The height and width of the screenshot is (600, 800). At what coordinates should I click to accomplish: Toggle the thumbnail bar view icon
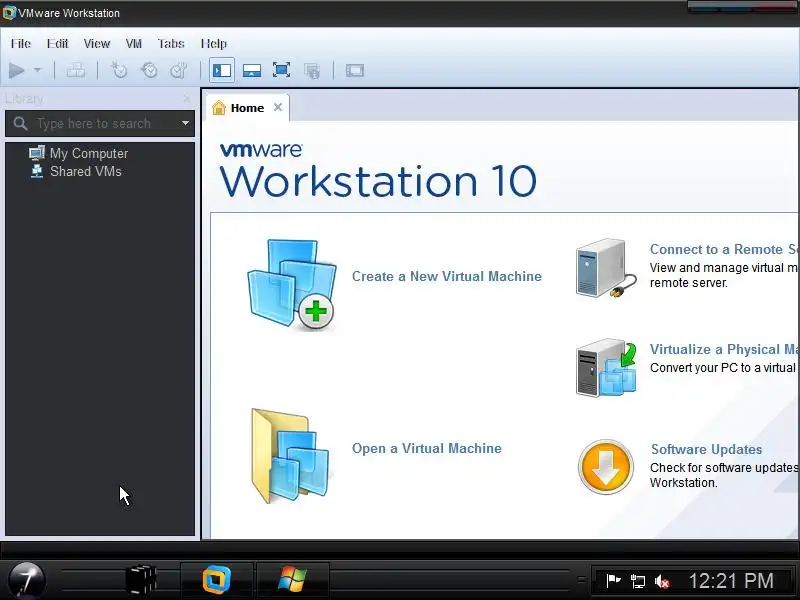252,70
